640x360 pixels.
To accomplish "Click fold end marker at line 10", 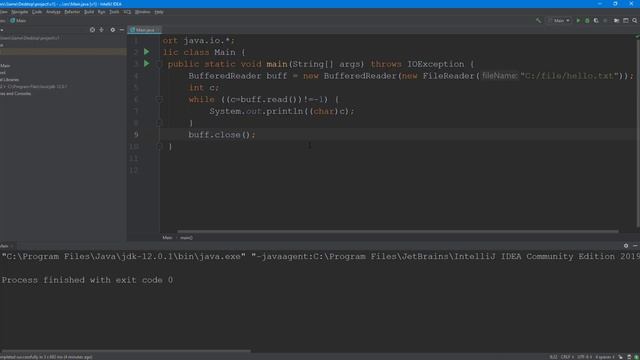I will 159,146.
